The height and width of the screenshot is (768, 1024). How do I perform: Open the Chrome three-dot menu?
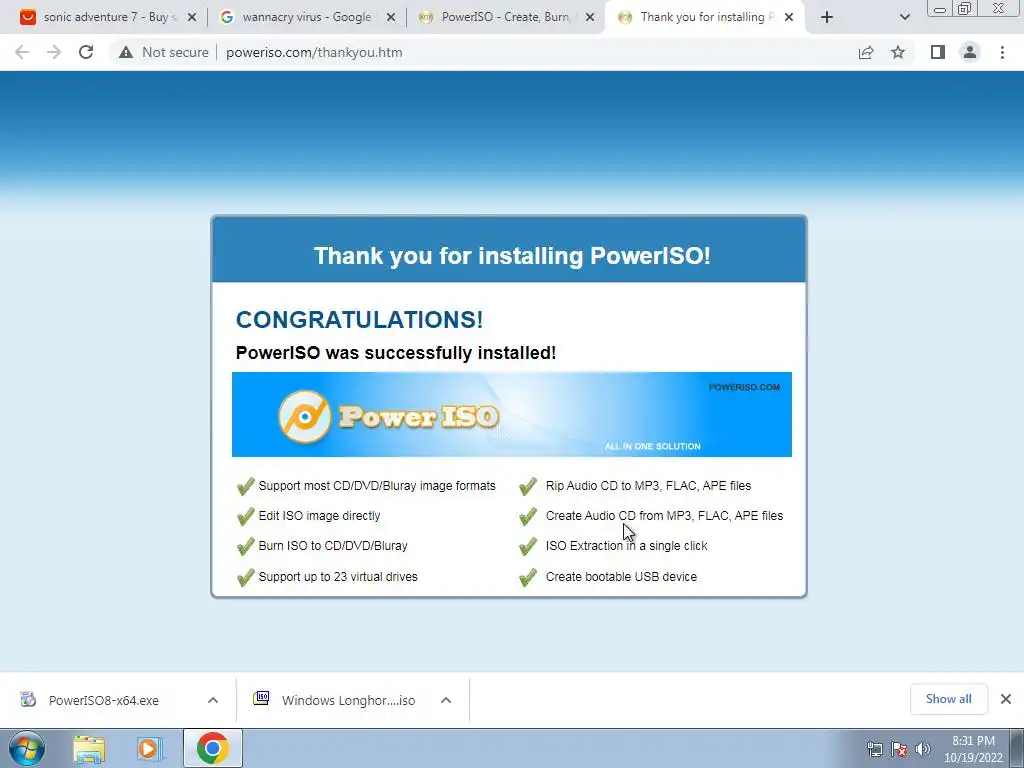click(1002, 52)
